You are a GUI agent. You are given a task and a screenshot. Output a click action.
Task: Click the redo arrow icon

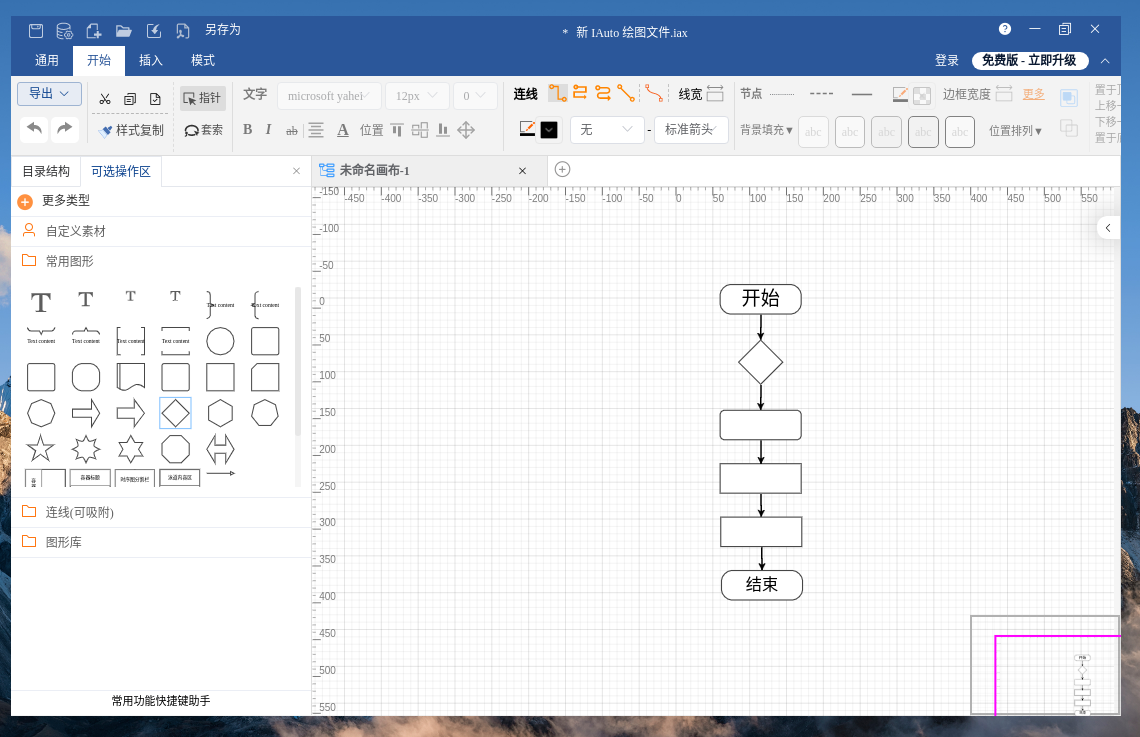coord(65,128)
